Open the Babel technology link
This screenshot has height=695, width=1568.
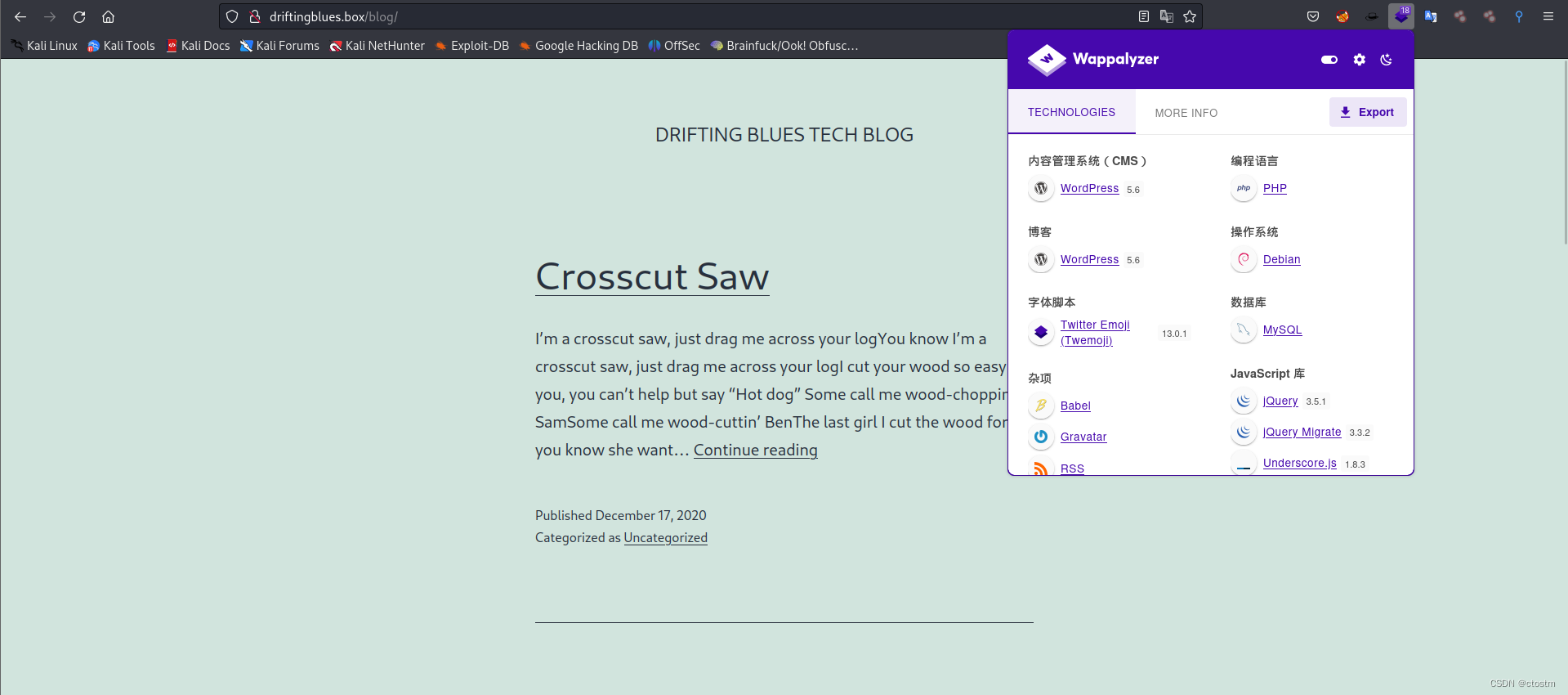tap(1075, 406)
